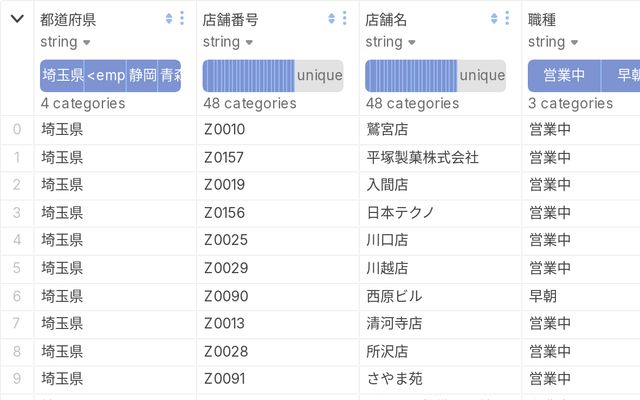Change 職種 string type dropdown

[551, 42]
